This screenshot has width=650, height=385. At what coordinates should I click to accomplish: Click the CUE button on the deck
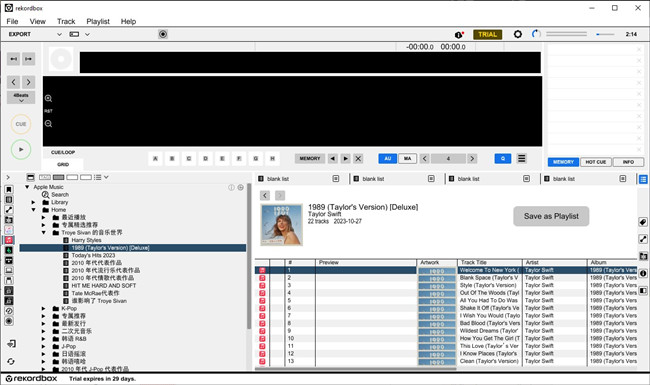point(21,124)
